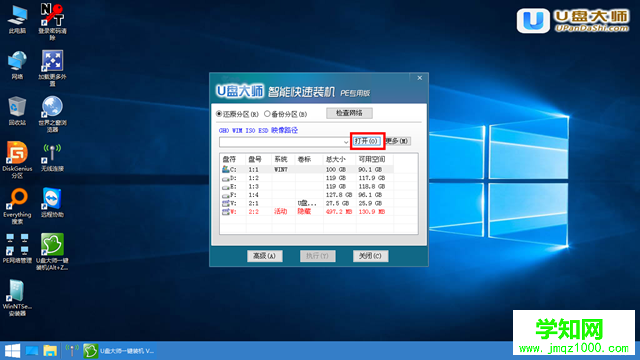Click the red 活动 status cell

click(280, 211)
